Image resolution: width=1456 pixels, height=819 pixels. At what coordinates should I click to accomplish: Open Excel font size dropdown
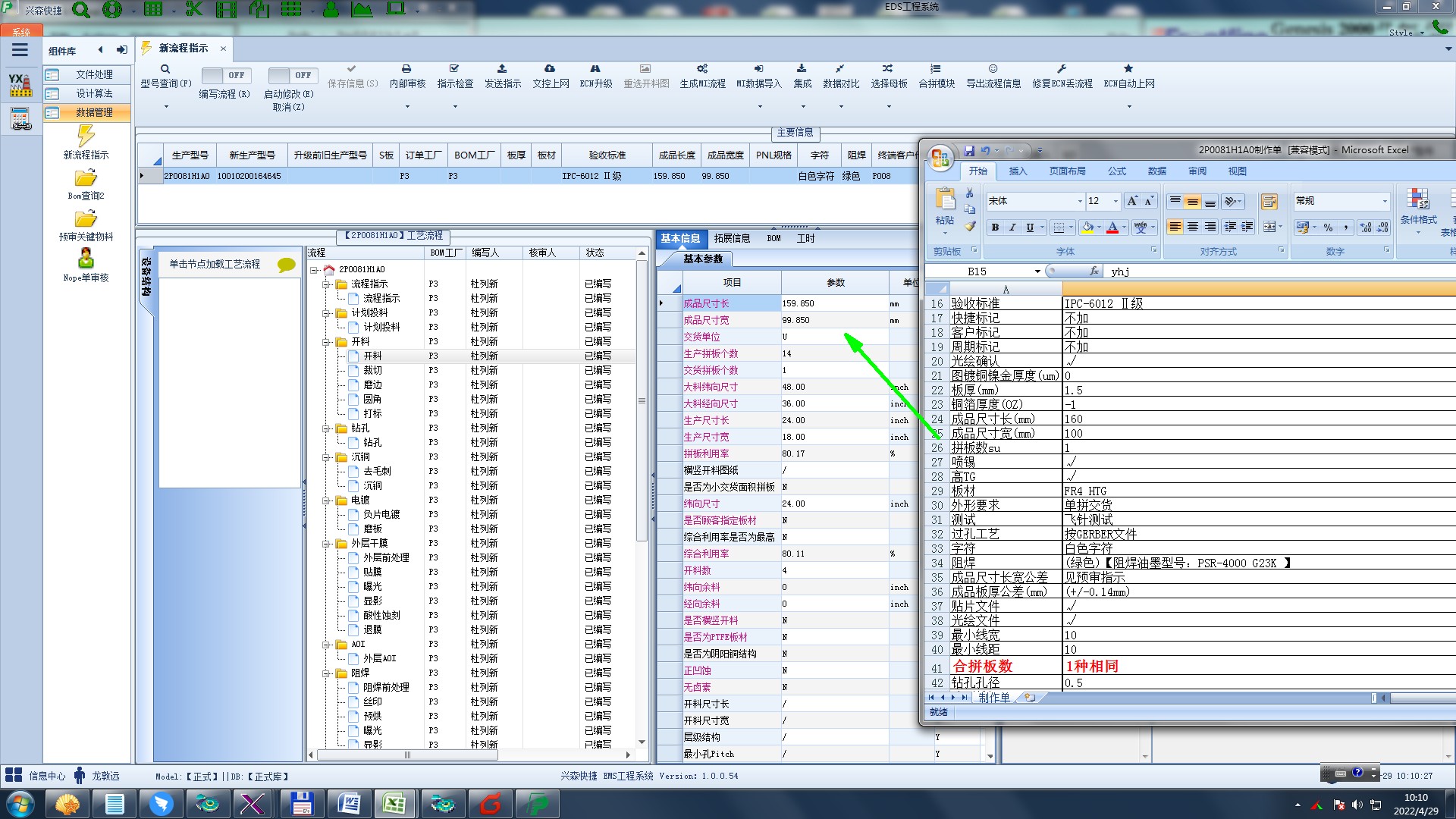click(1116, 201)
